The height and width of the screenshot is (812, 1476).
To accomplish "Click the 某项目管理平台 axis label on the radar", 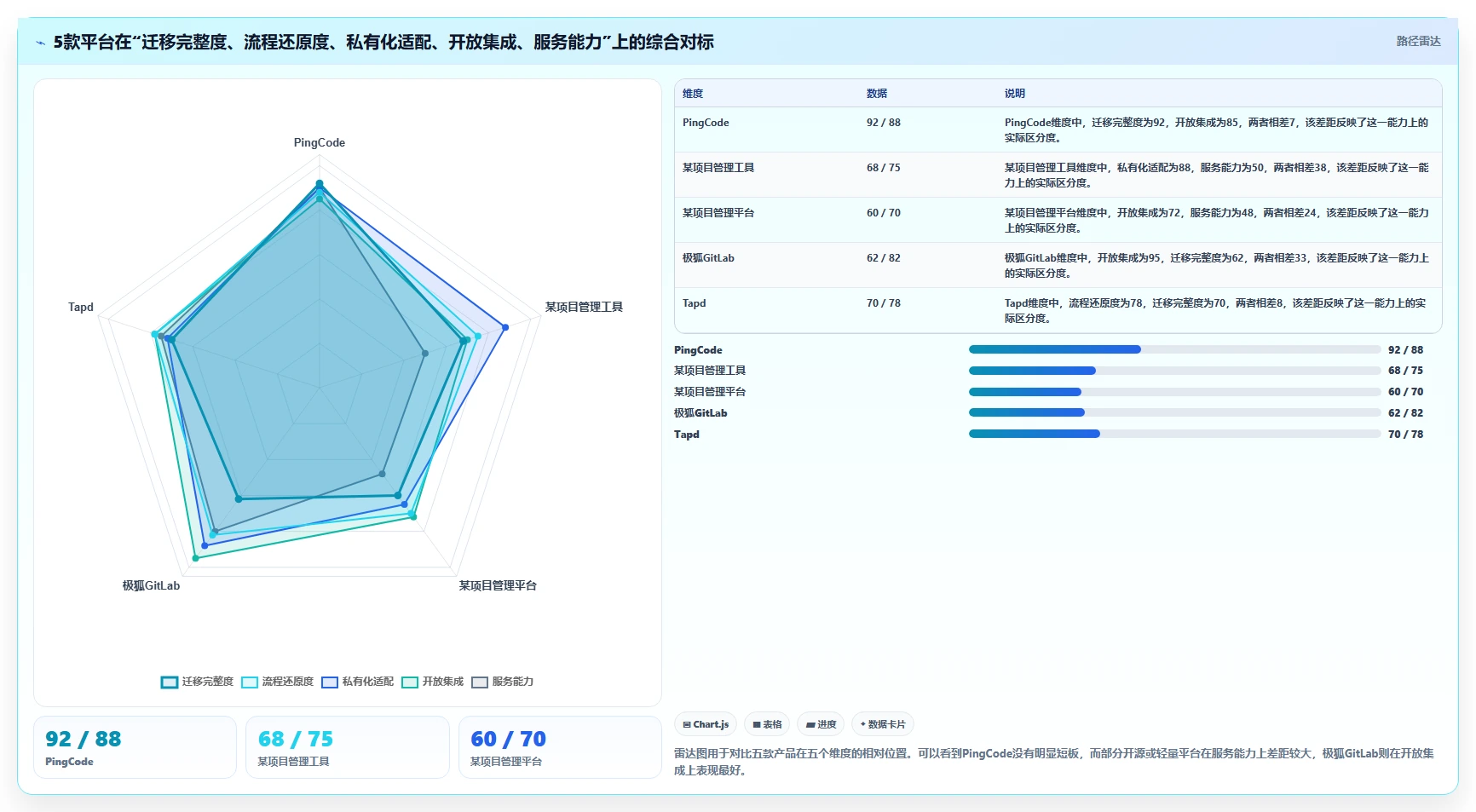I will (x=498, y=585).
